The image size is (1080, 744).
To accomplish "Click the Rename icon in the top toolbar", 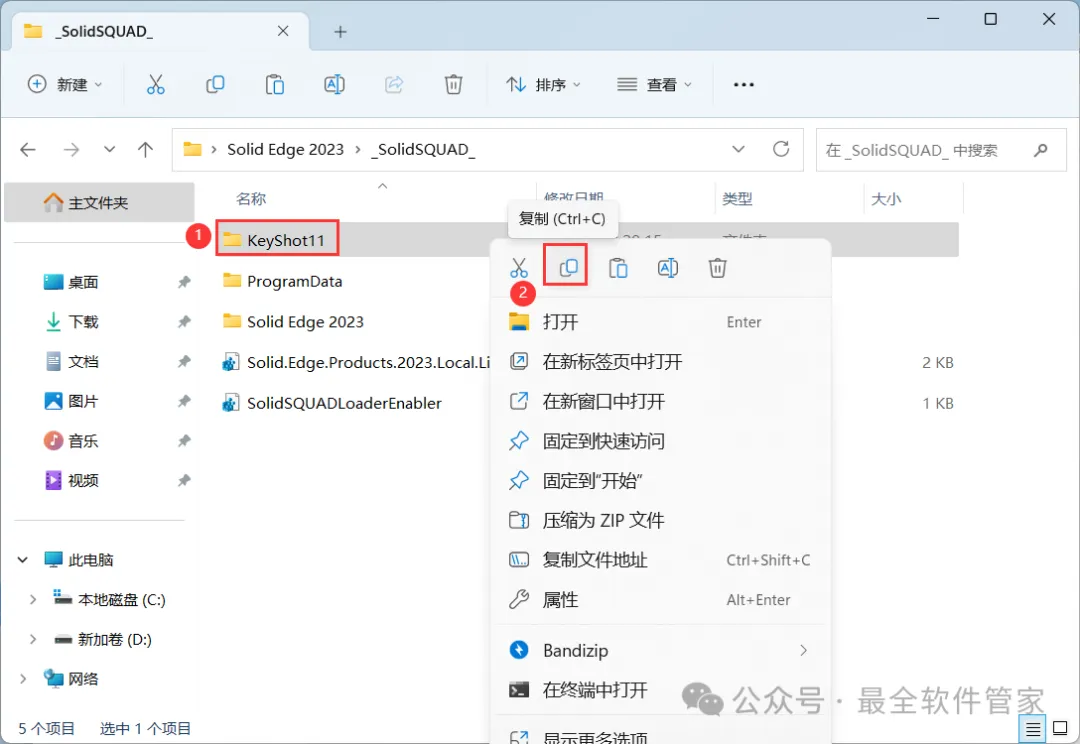I will tap(334, 85).
